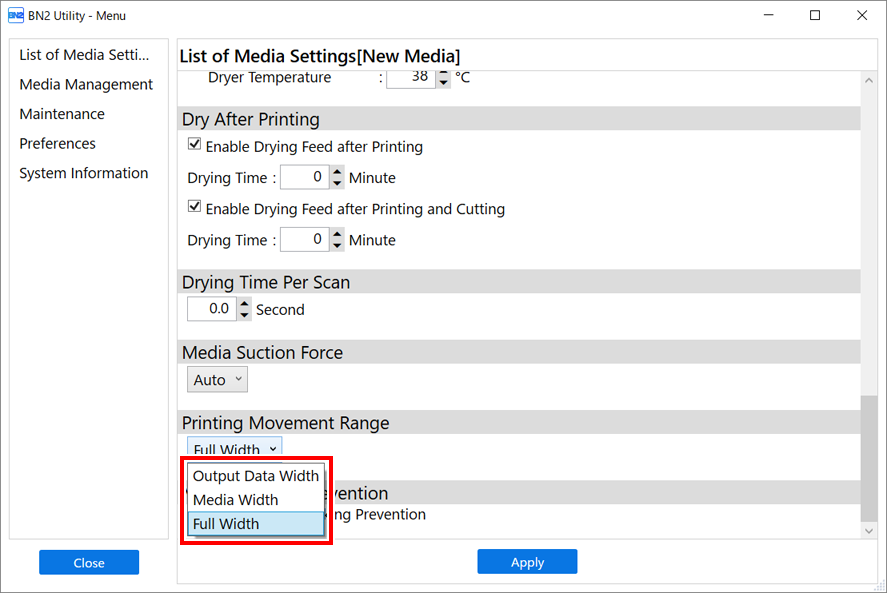Screen dimensions: 887x593
Task: Increase Drying Time after printing and cutting
Action: [337, 234]
